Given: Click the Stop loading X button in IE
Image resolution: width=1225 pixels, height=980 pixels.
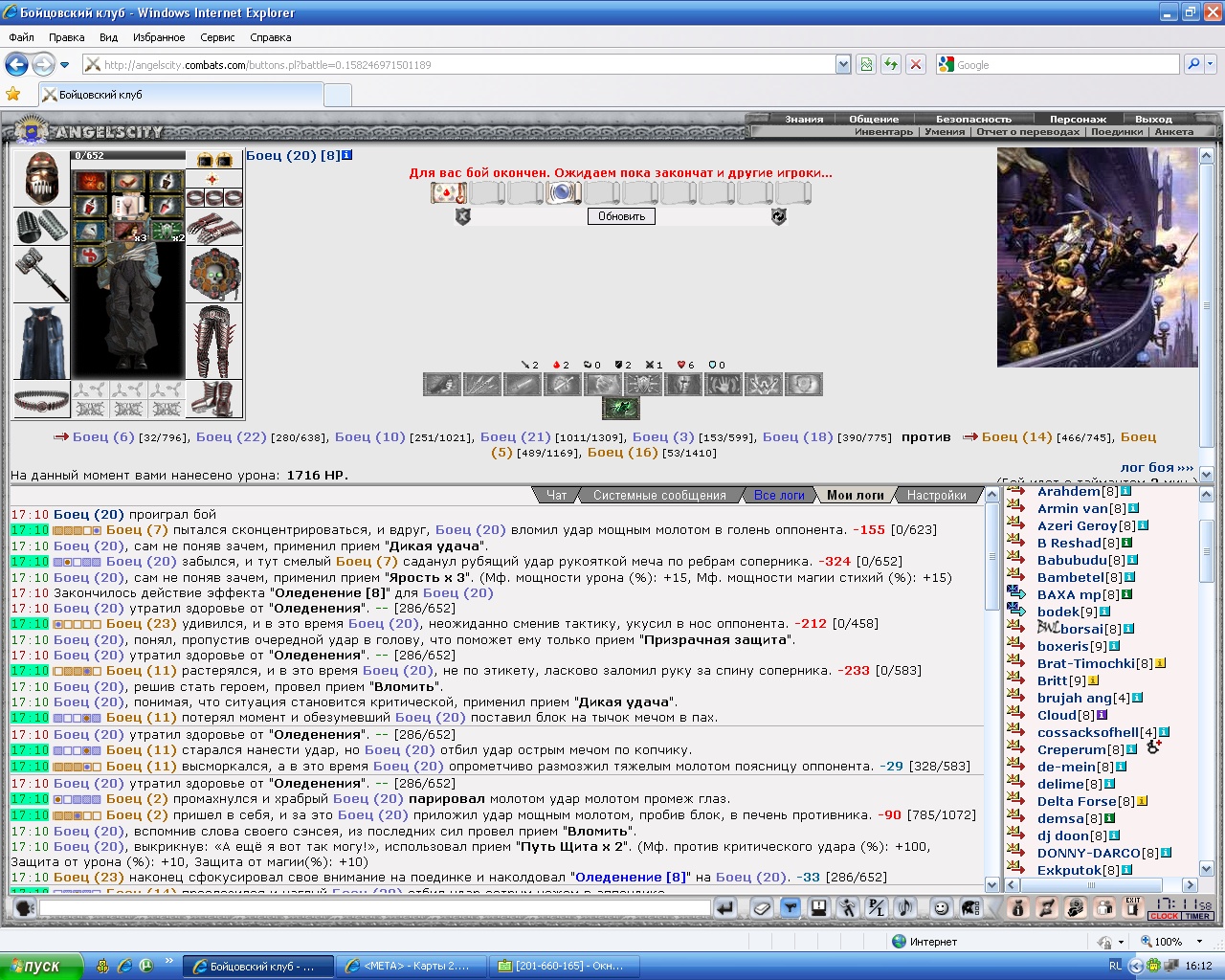Looking at the screenshot, I should 916,64.
